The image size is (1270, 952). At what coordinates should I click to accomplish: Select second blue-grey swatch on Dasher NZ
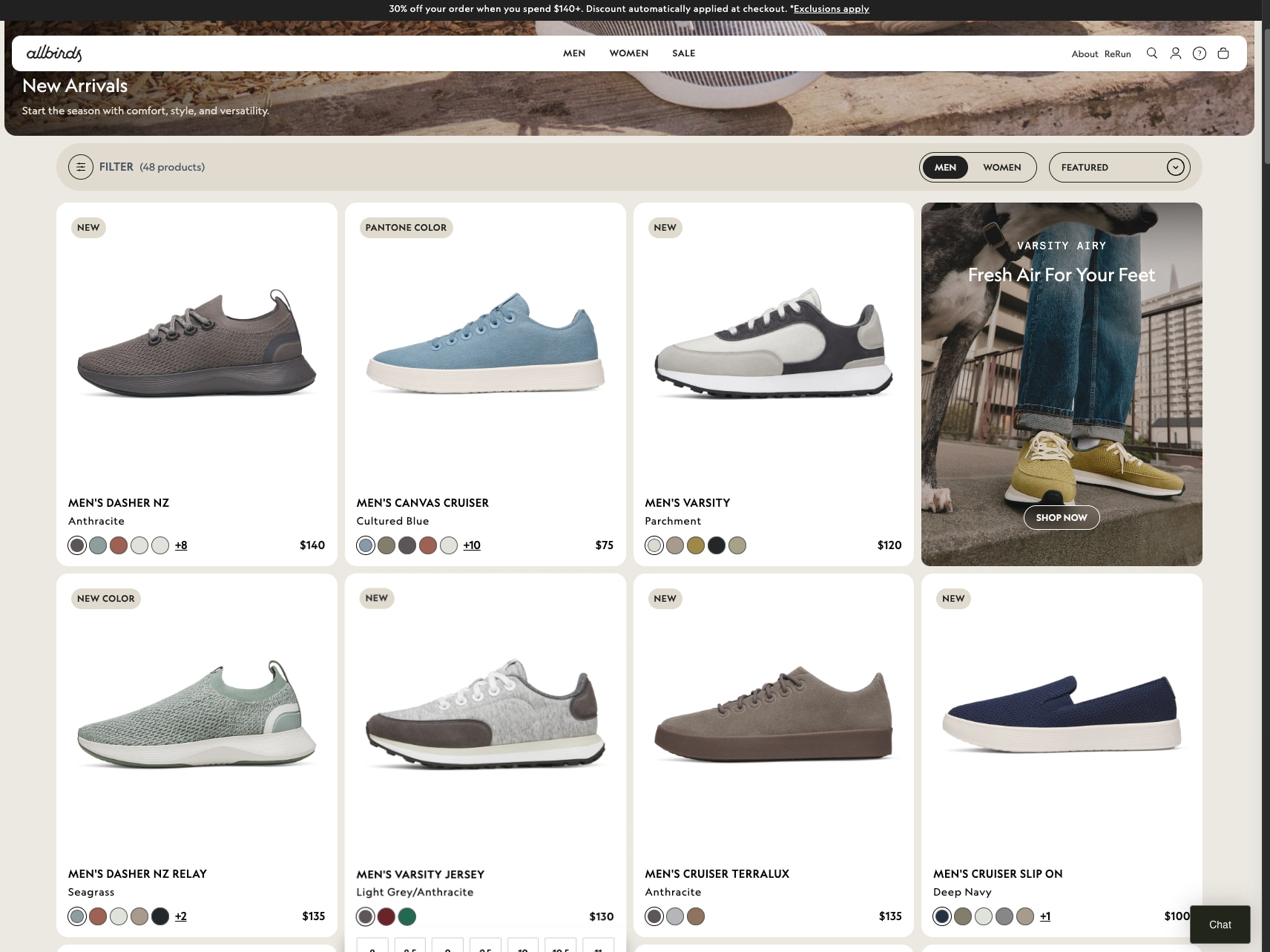pos(98,545)
